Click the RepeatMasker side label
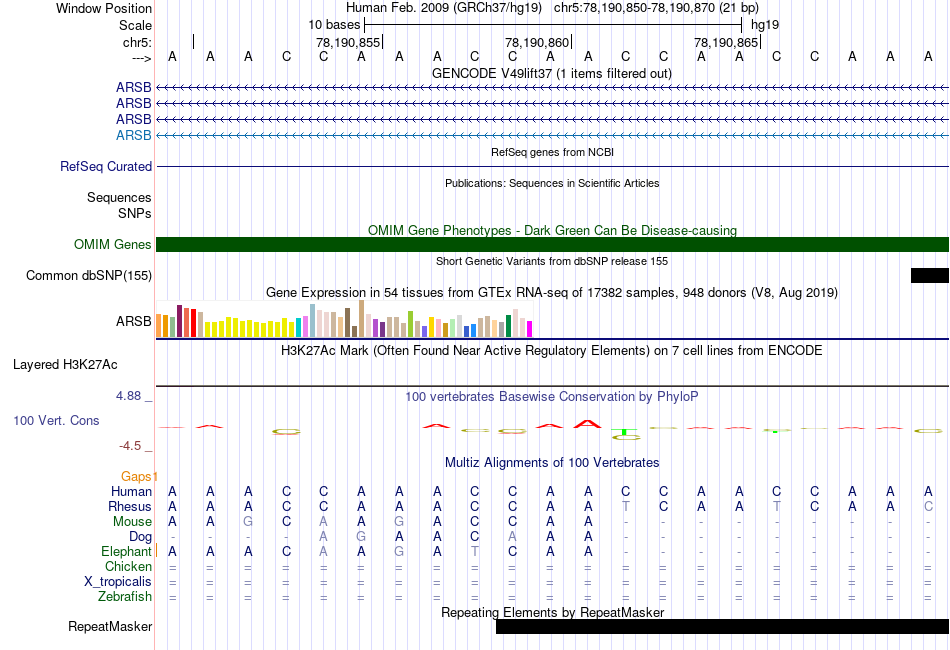Image resolution: width=950 pixels, height=650 pixels. 110,626
